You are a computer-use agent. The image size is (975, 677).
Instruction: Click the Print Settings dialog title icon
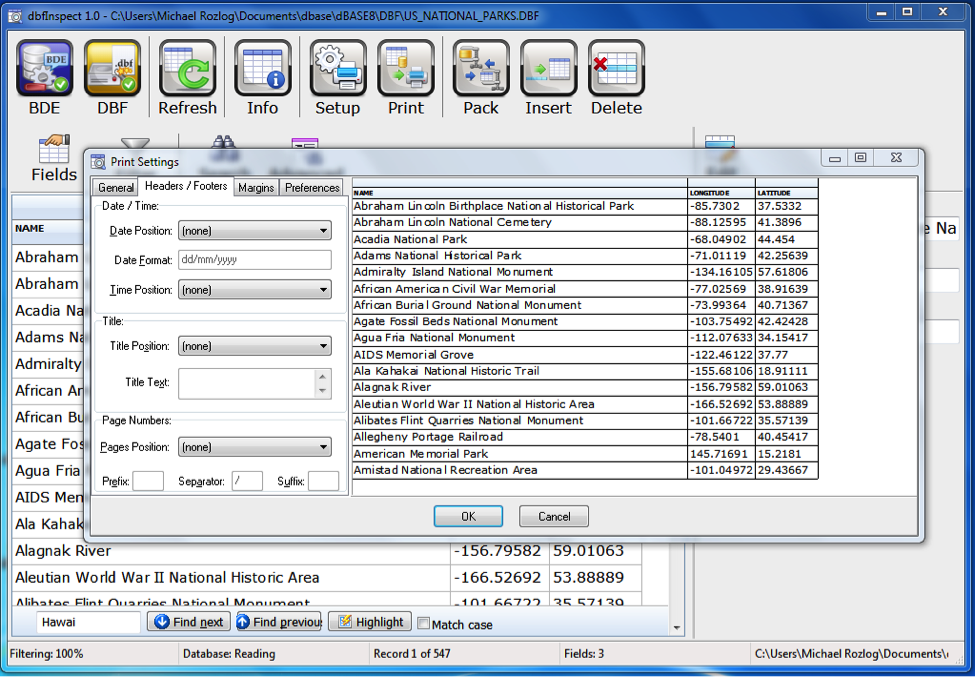98,162
